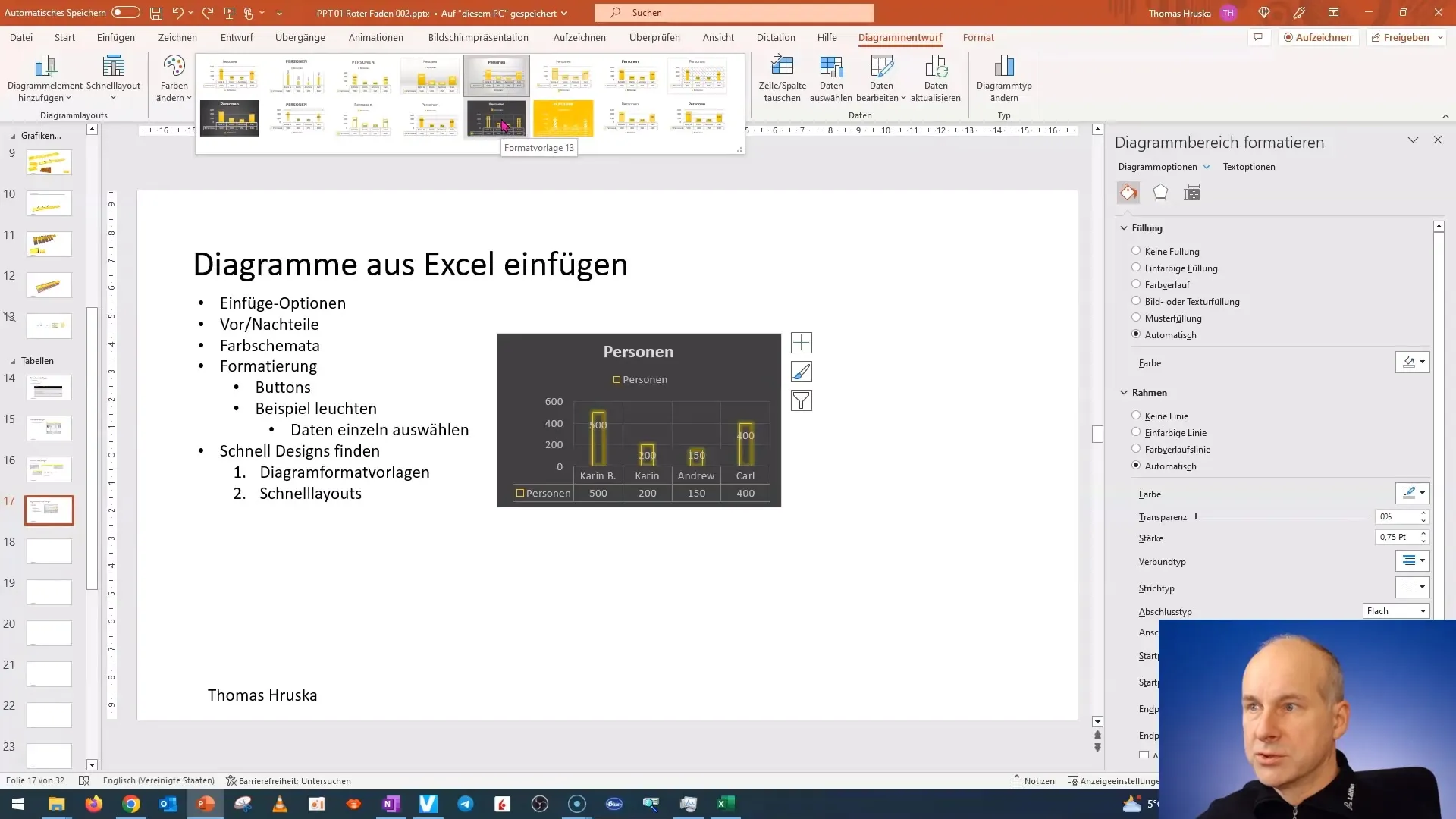Click the chart filter icon on the chart
This screenshot has width=1456, height=819.
click(802, 400)
